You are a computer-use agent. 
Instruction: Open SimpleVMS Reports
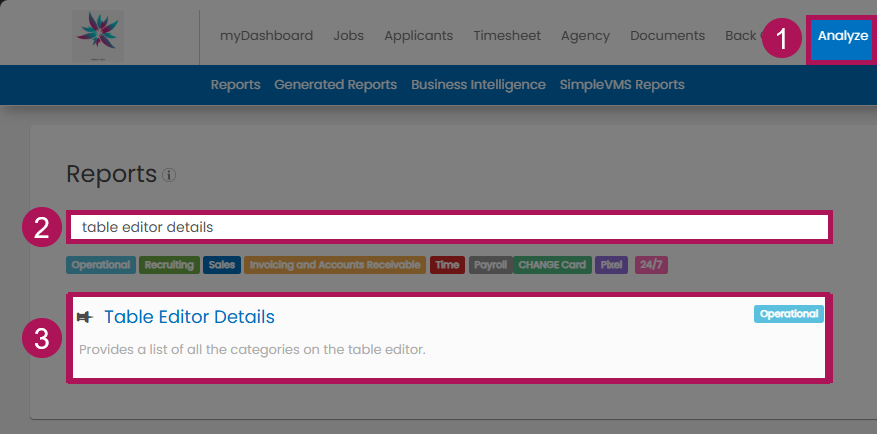pos(622,85)
